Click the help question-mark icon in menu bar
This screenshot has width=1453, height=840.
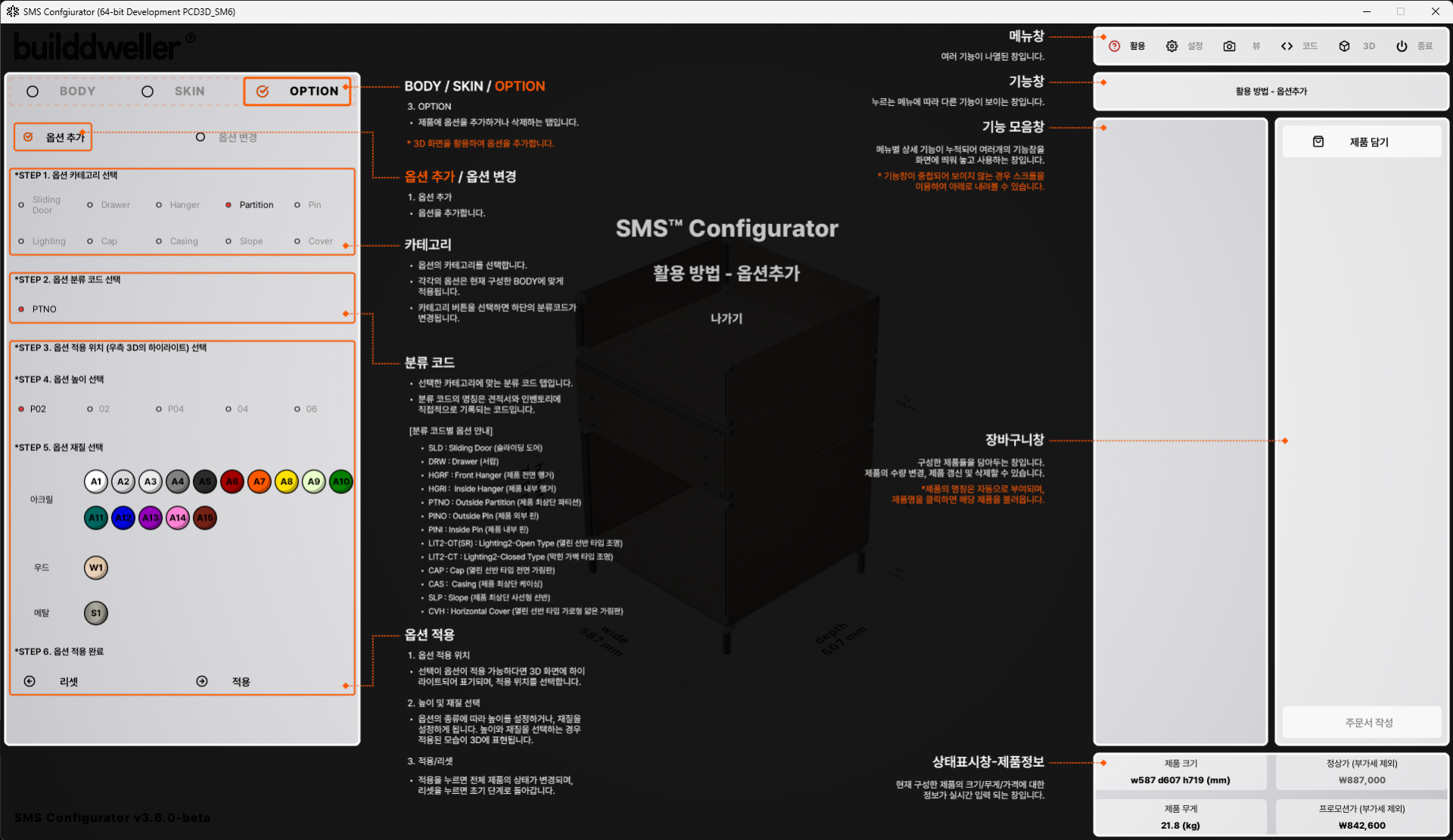coord(1114,46)
